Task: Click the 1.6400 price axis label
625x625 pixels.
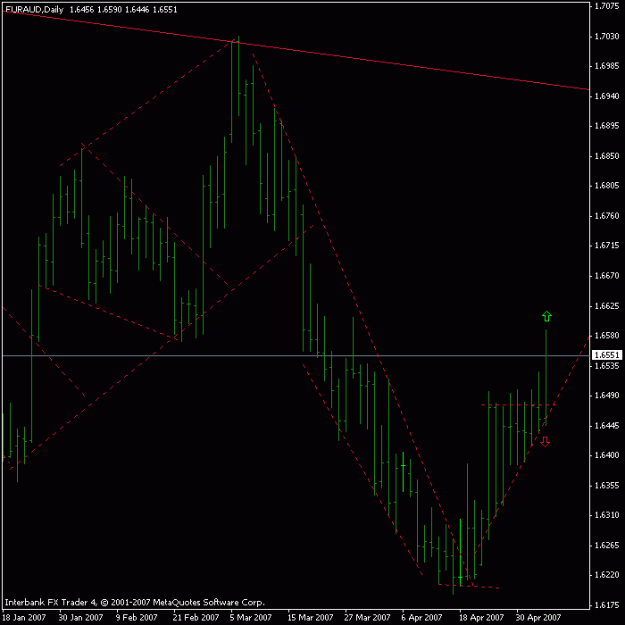Action: 607,455
